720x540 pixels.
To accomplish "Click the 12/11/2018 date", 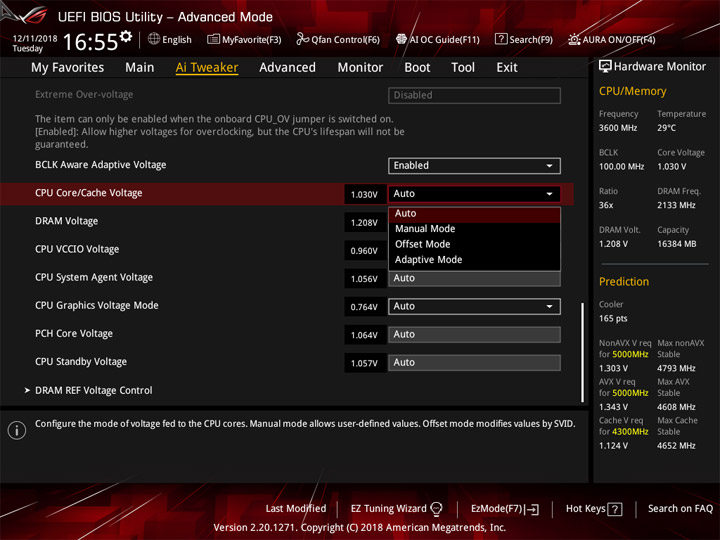I will tap(35, 39).
